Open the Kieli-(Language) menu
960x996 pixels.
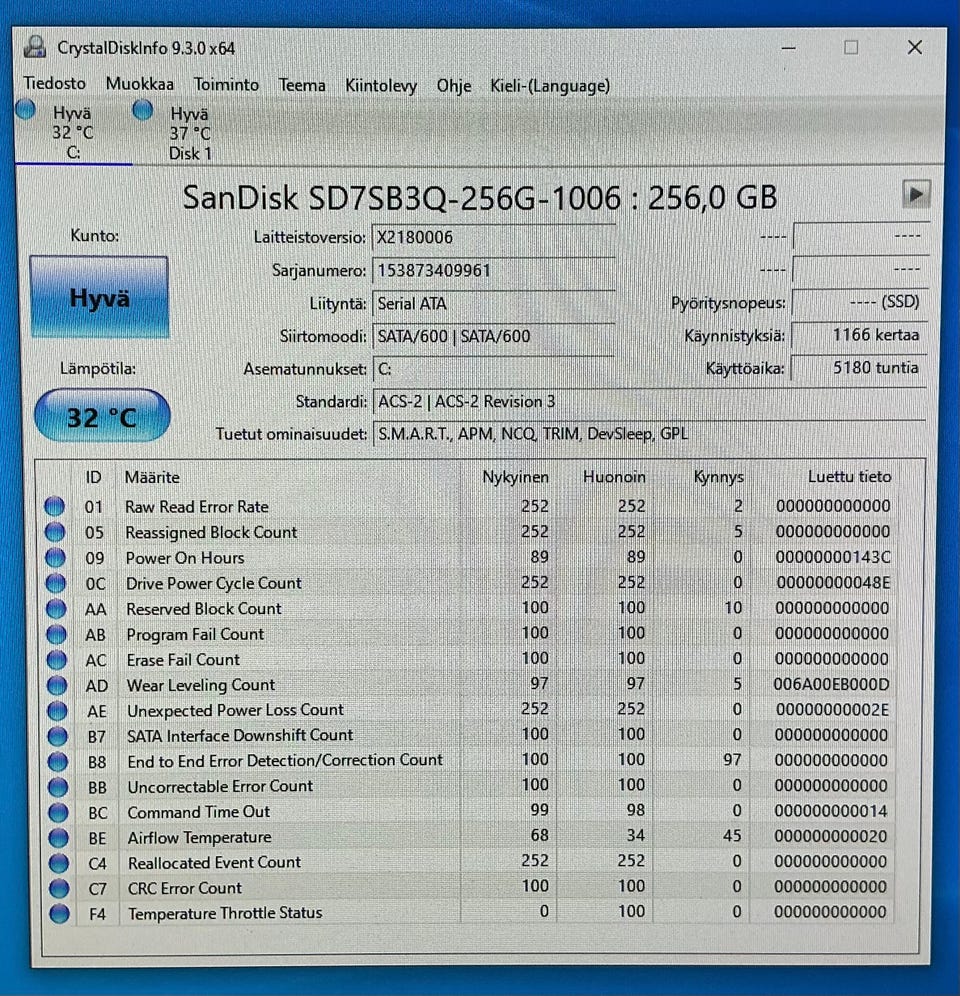550,86
